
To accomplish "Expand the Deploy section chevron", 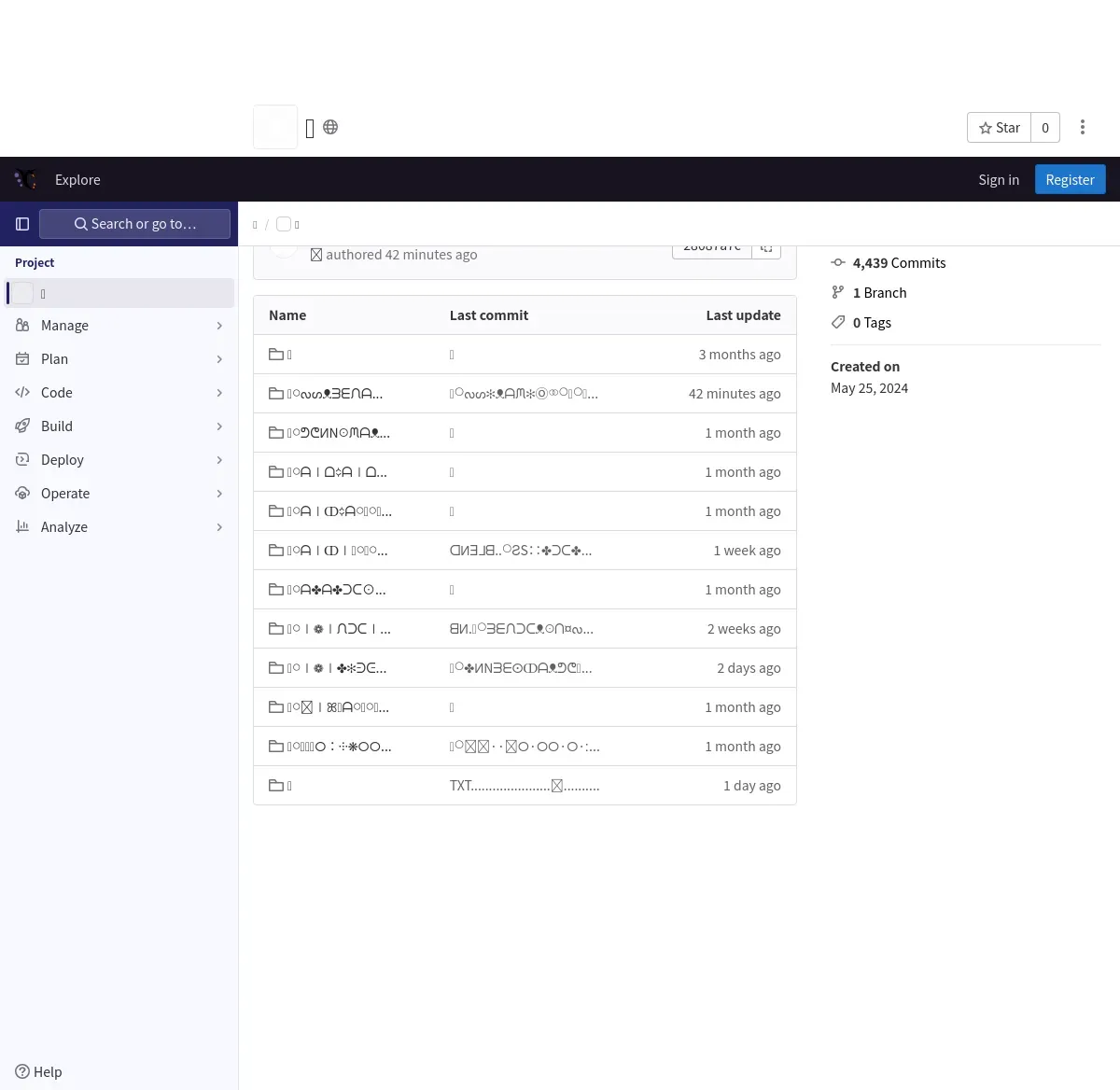I will coord(219,460).
